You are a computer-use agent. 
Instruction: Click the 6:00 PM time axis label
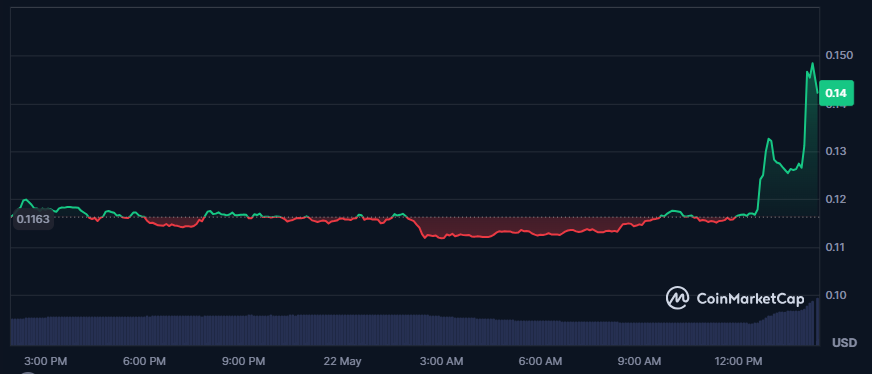coord(146,361)
